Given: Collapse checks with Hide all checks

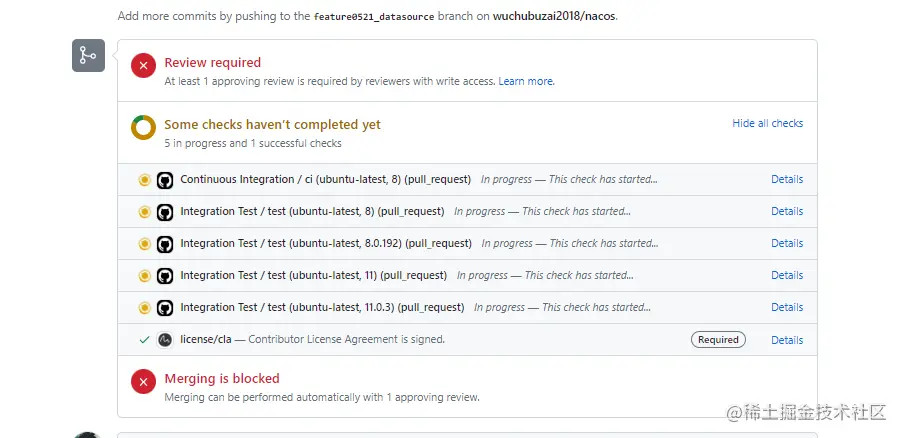Looking at the screenshot, I should 767,123.
